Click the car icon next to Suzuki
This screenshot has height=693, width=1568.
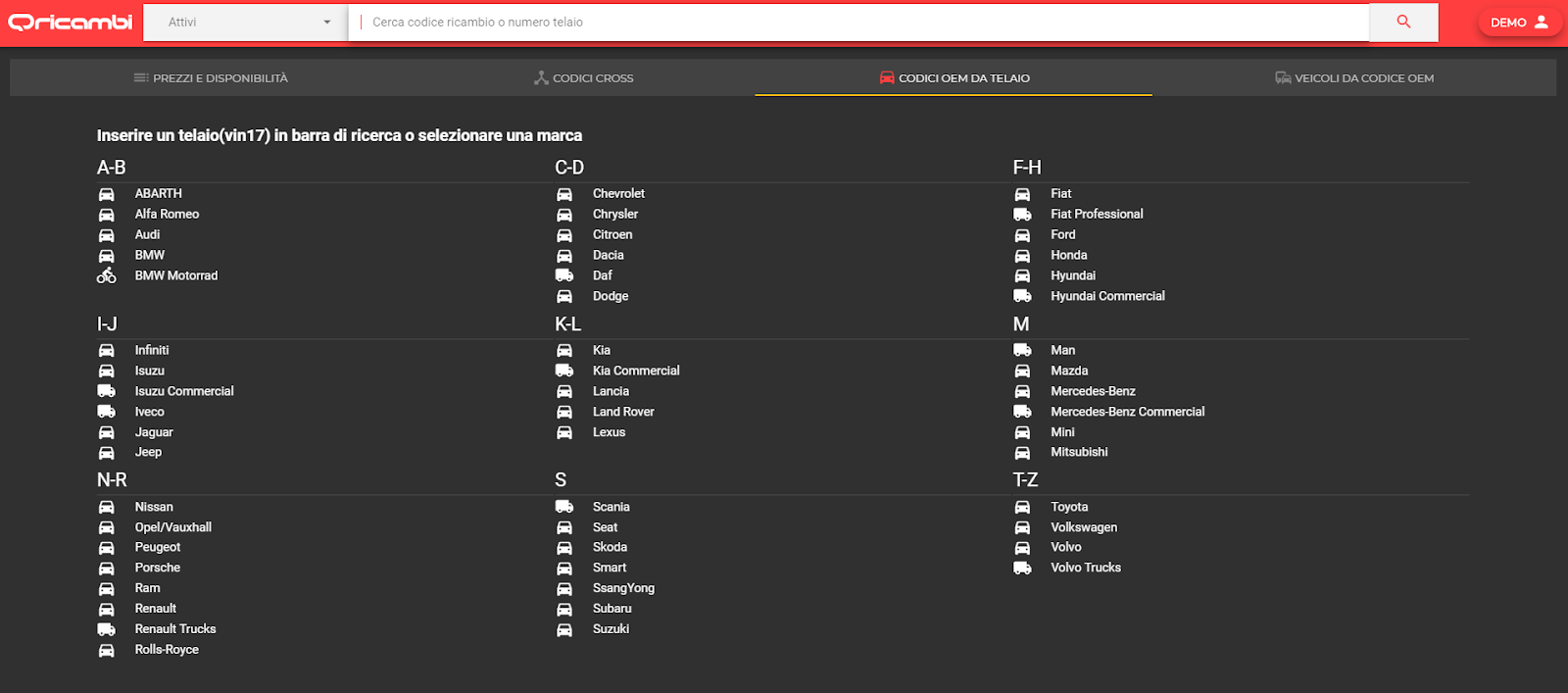coord(564,629)
